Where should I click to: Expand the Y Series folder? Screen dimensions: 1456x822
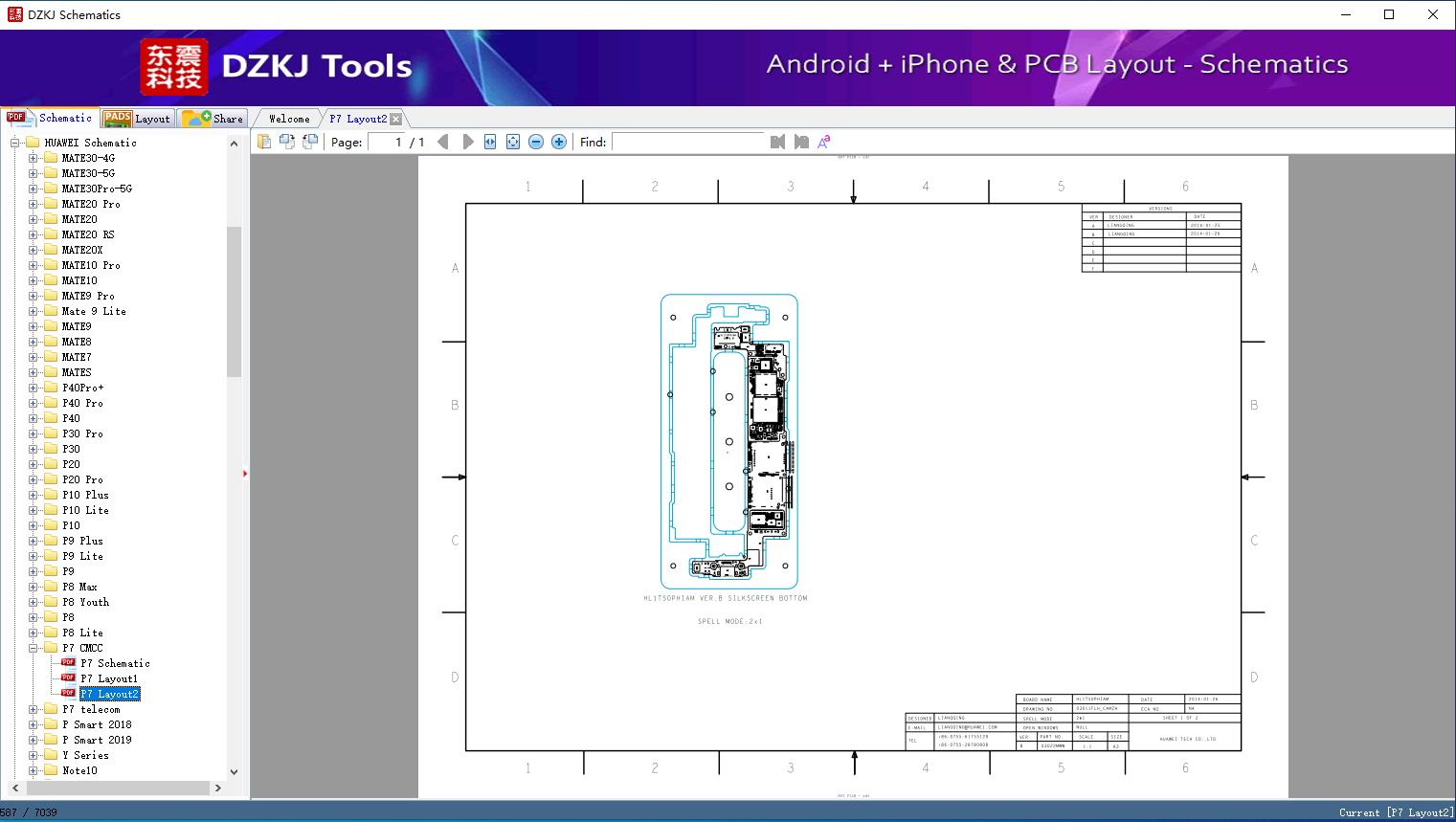click(x=33, y=755)
